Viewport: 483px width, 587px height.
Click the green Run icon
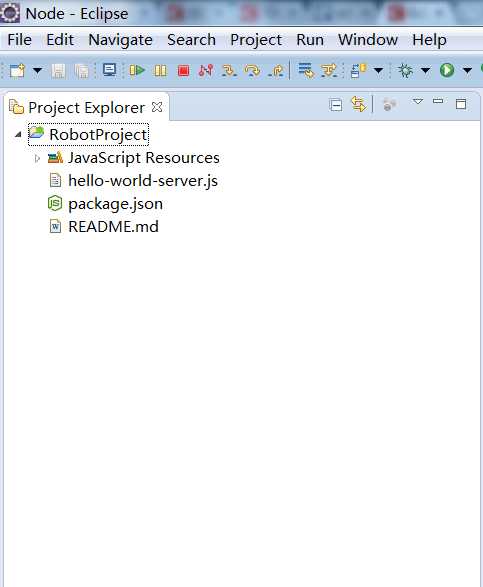[447, 70]
